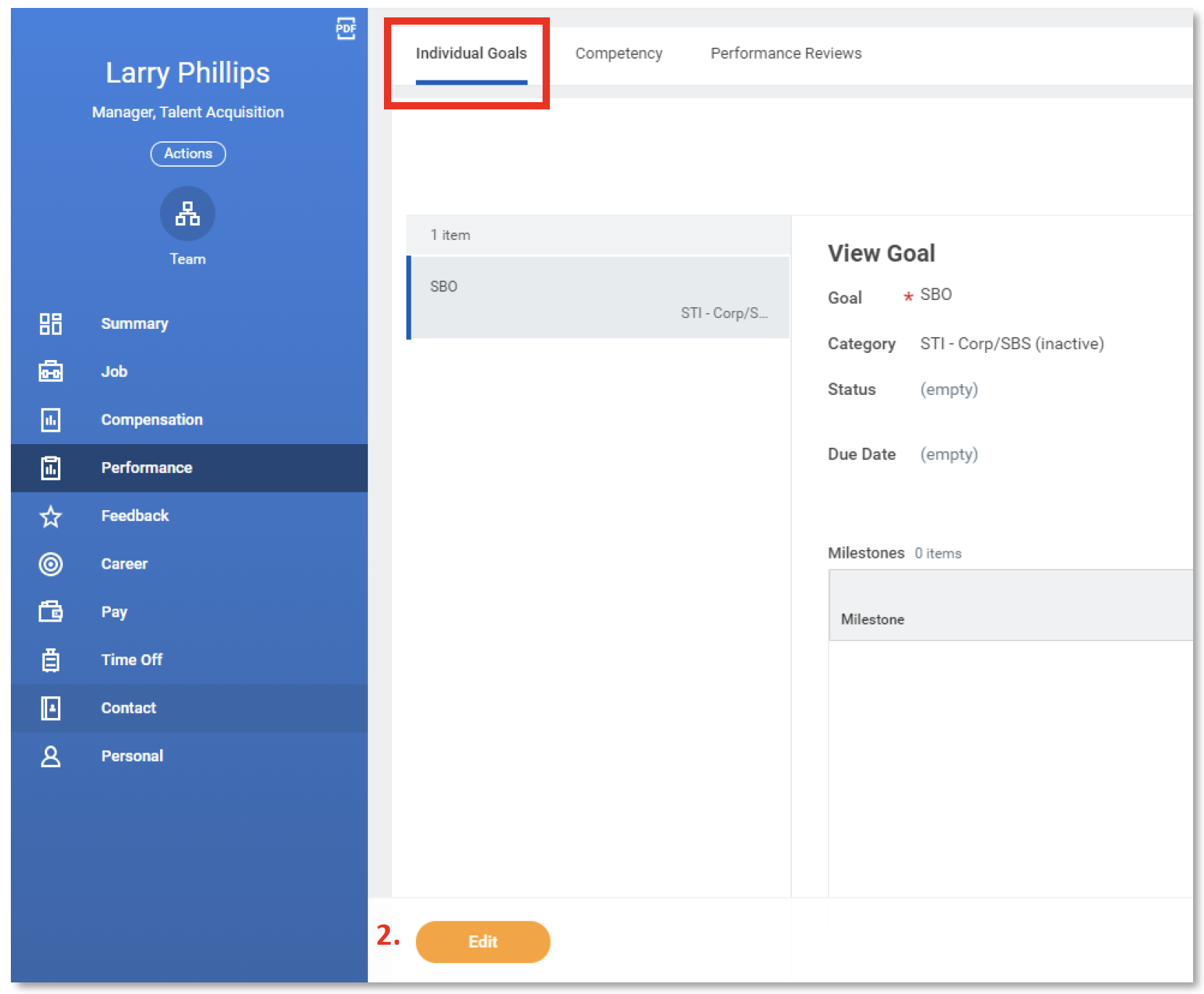The image size is (1204, 994).
Task: Click the Compensation bar-chart icon
Action: pos(51,419)
